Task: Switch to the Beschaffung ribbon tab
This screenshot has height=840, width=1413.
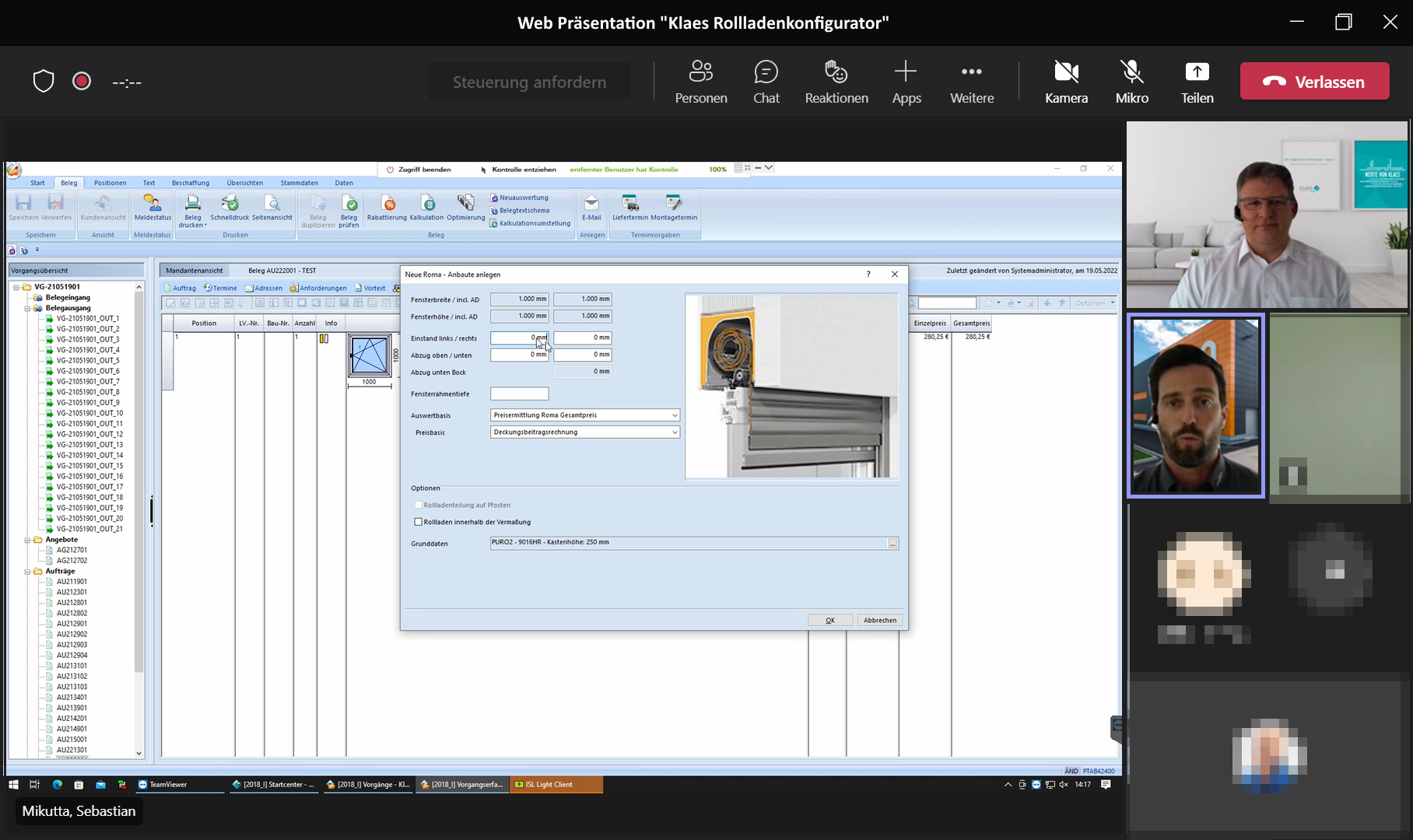Action: tap(191, 183)
